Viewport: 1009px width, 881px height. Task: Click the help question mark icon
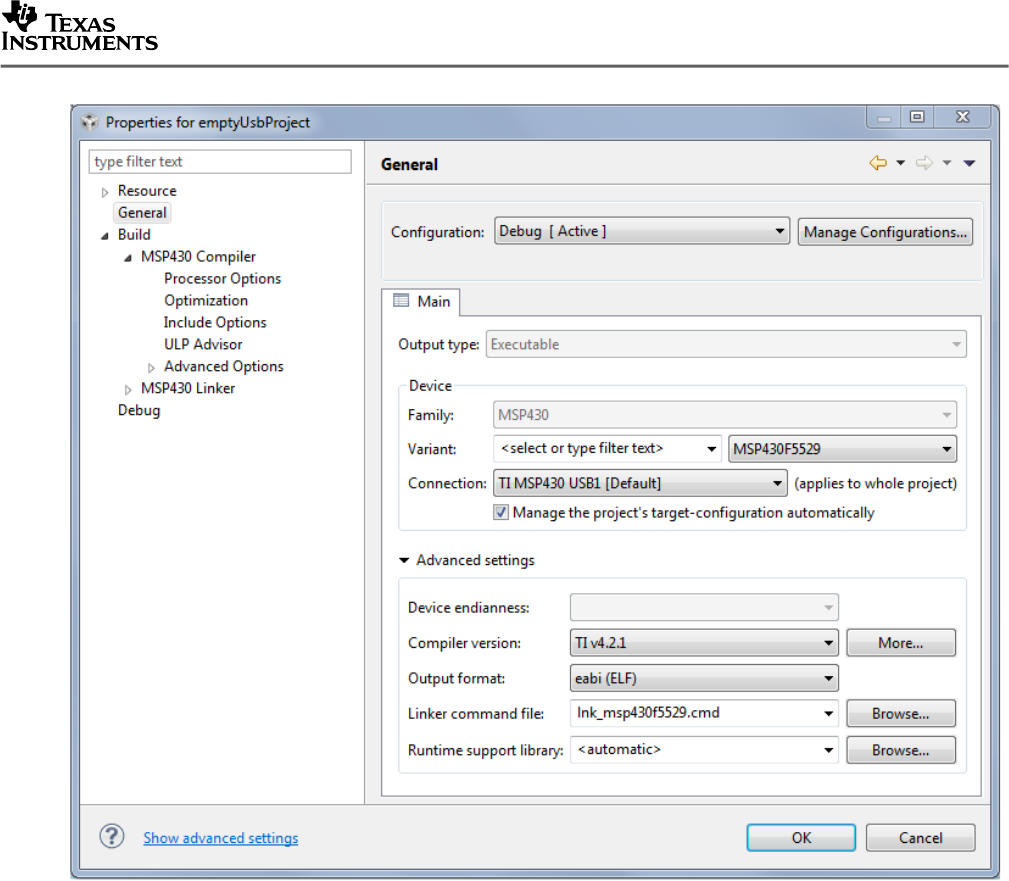[x=111, y=837]
